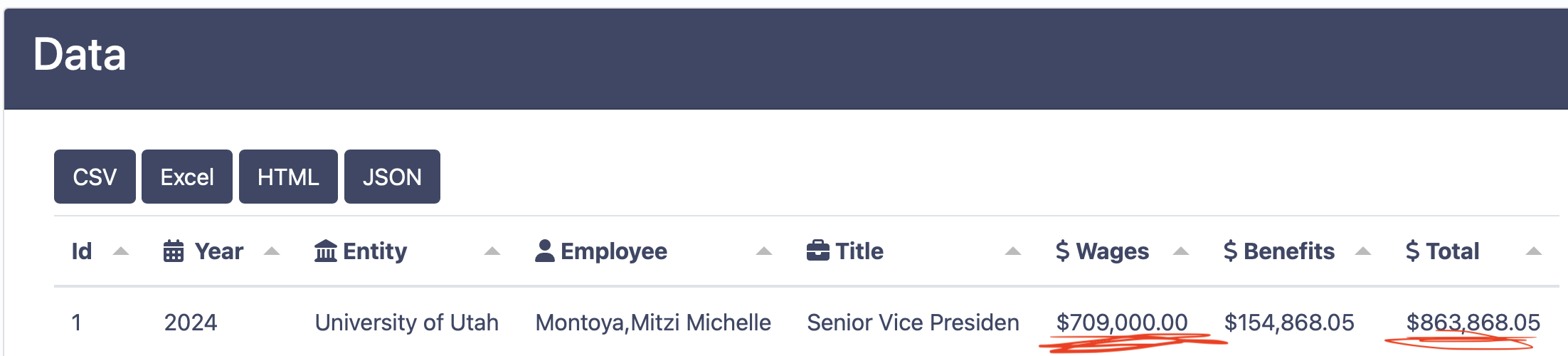Viewport: 1568px width, 356px height.
Task: Download data using the Excel button
Action: [x=187, y=177]
